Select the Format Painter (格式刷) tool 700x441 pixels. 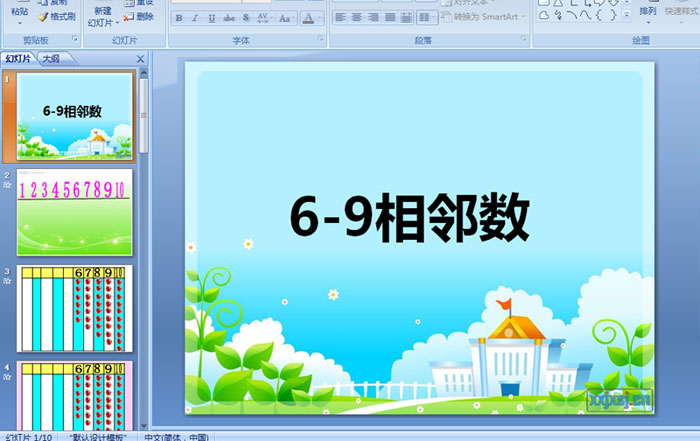57,17
